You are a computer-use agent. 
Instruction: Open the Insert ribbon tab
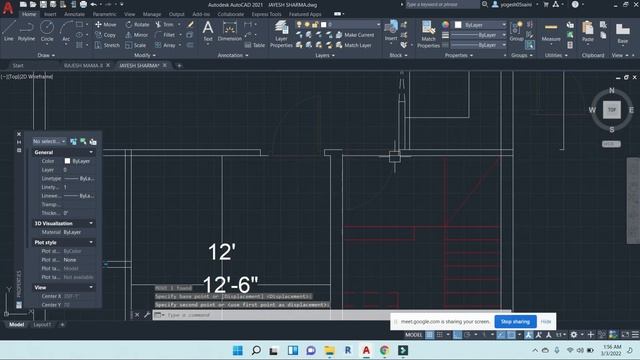tap(50, 14)
